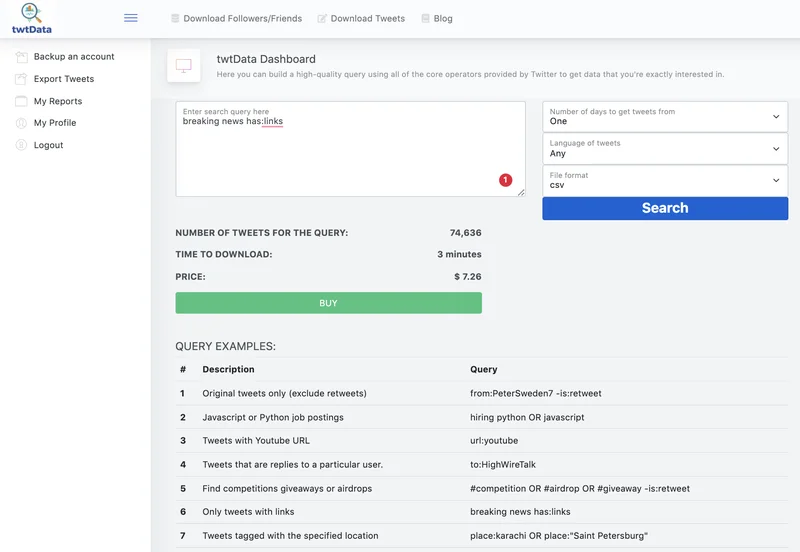Viewport: 800px width, 552px height.
Task: Click the to:HighWireTalk query example
Action: click(x=503, y=465)
